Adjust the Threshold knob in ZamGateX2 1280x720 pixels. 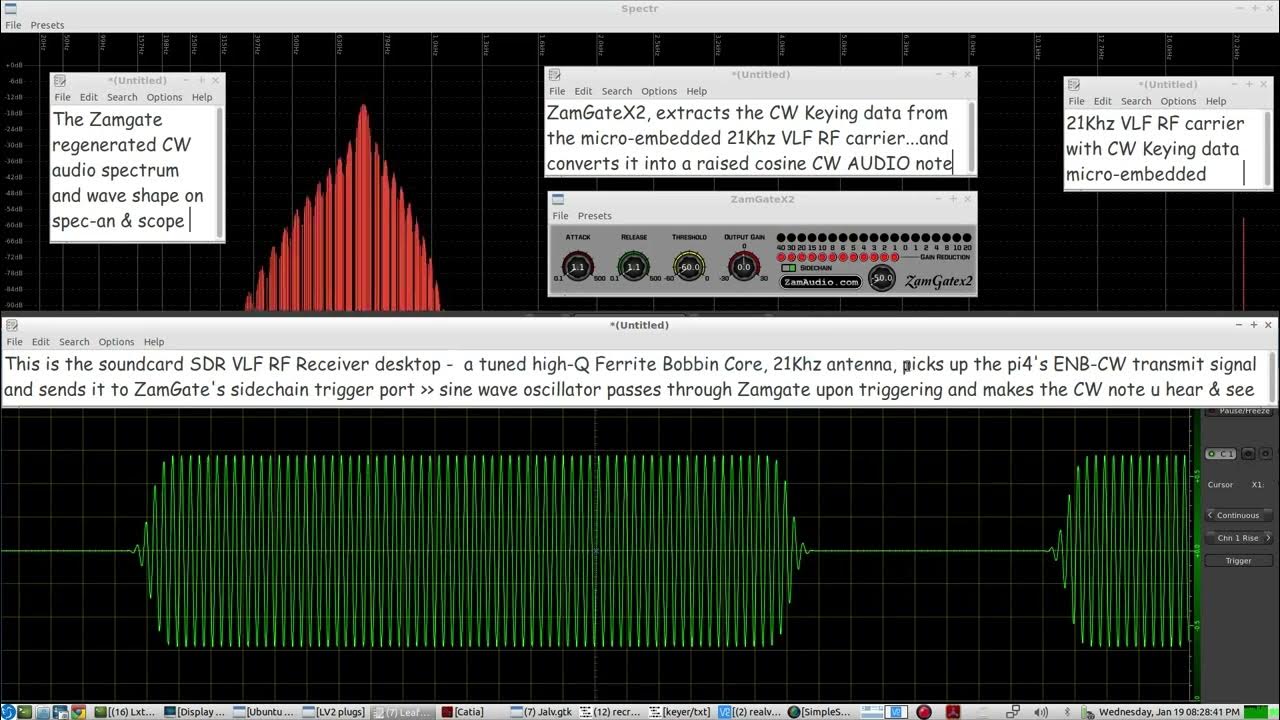click(688, 267)
